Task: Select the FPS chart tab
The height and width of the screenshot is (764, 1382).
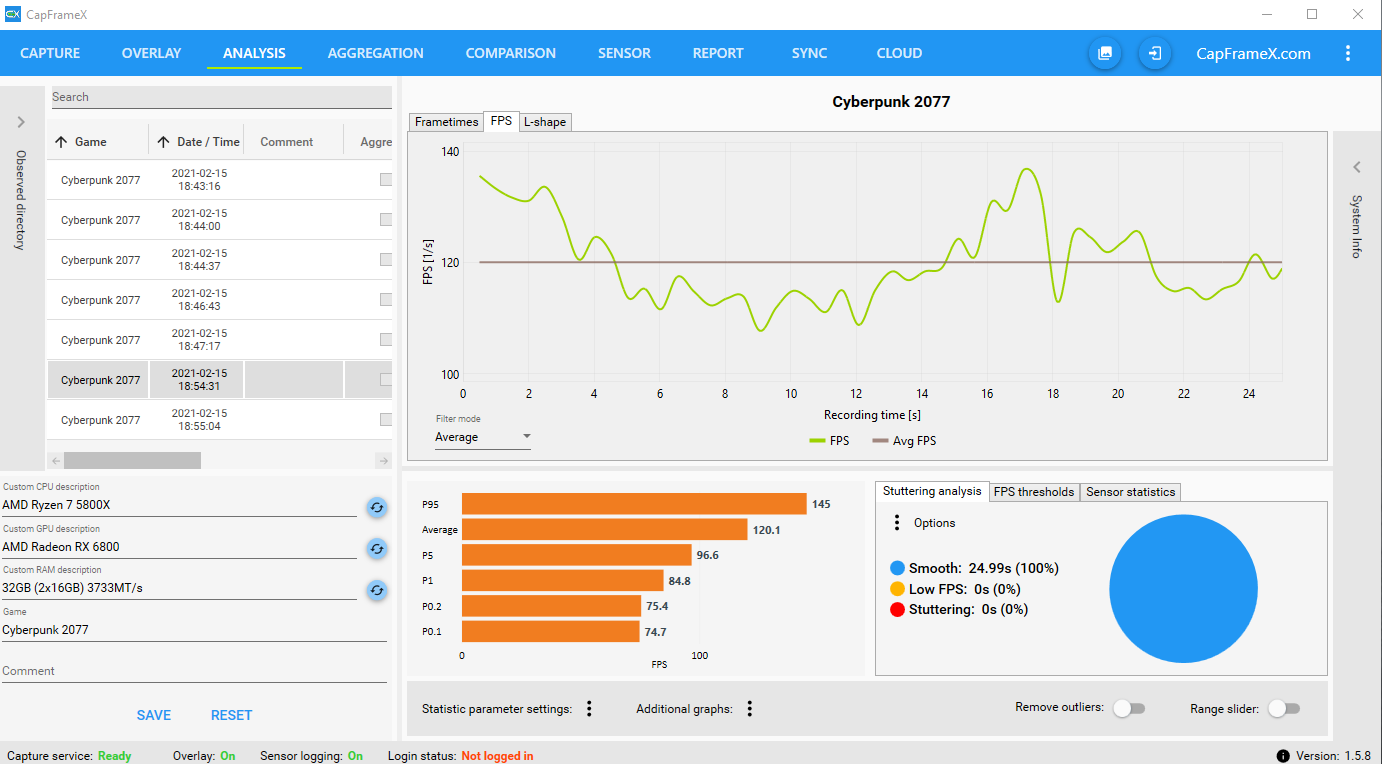Action: point(501,121)
